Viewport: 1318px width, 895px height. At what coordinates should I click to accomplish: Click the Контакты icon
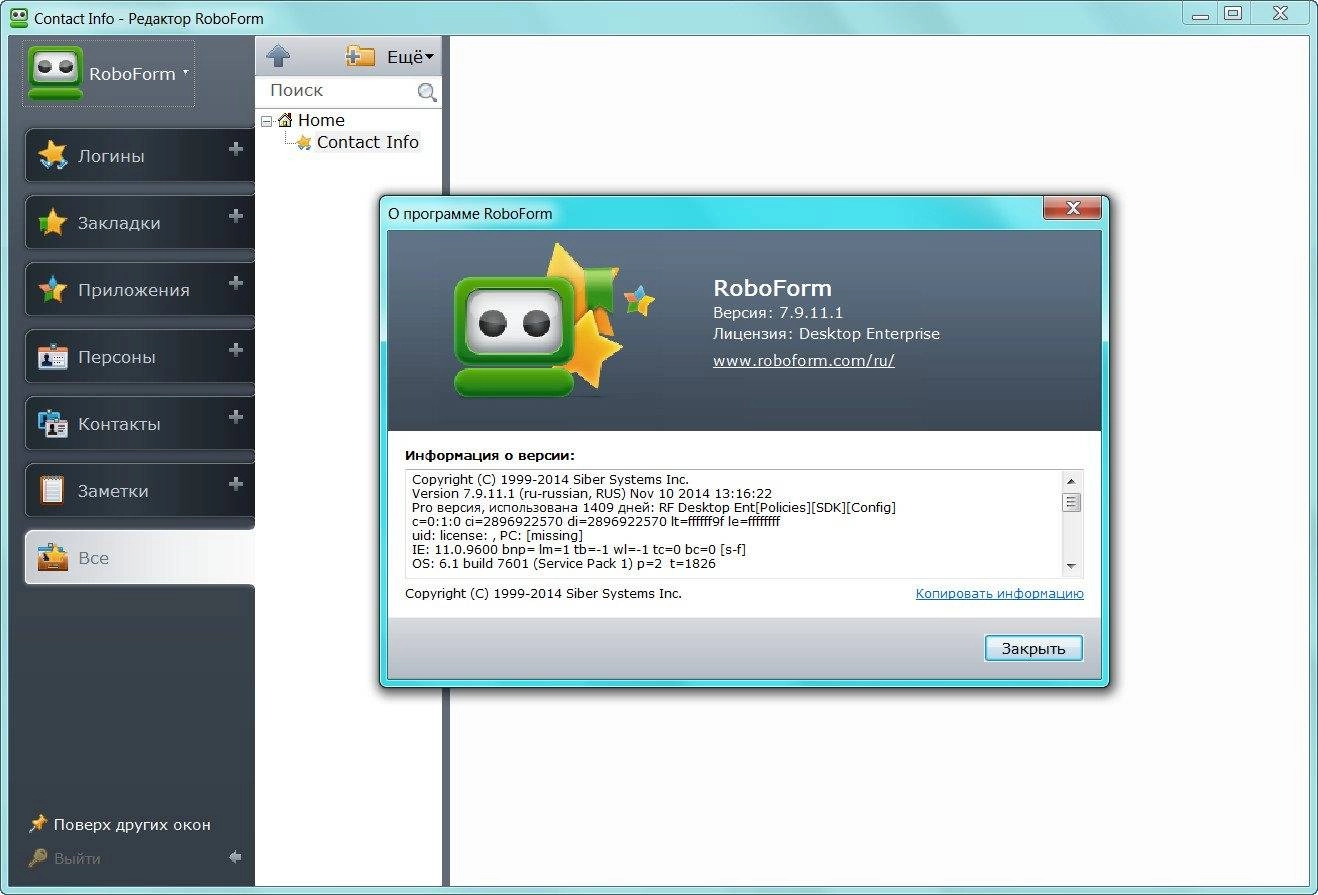[52, 424]
